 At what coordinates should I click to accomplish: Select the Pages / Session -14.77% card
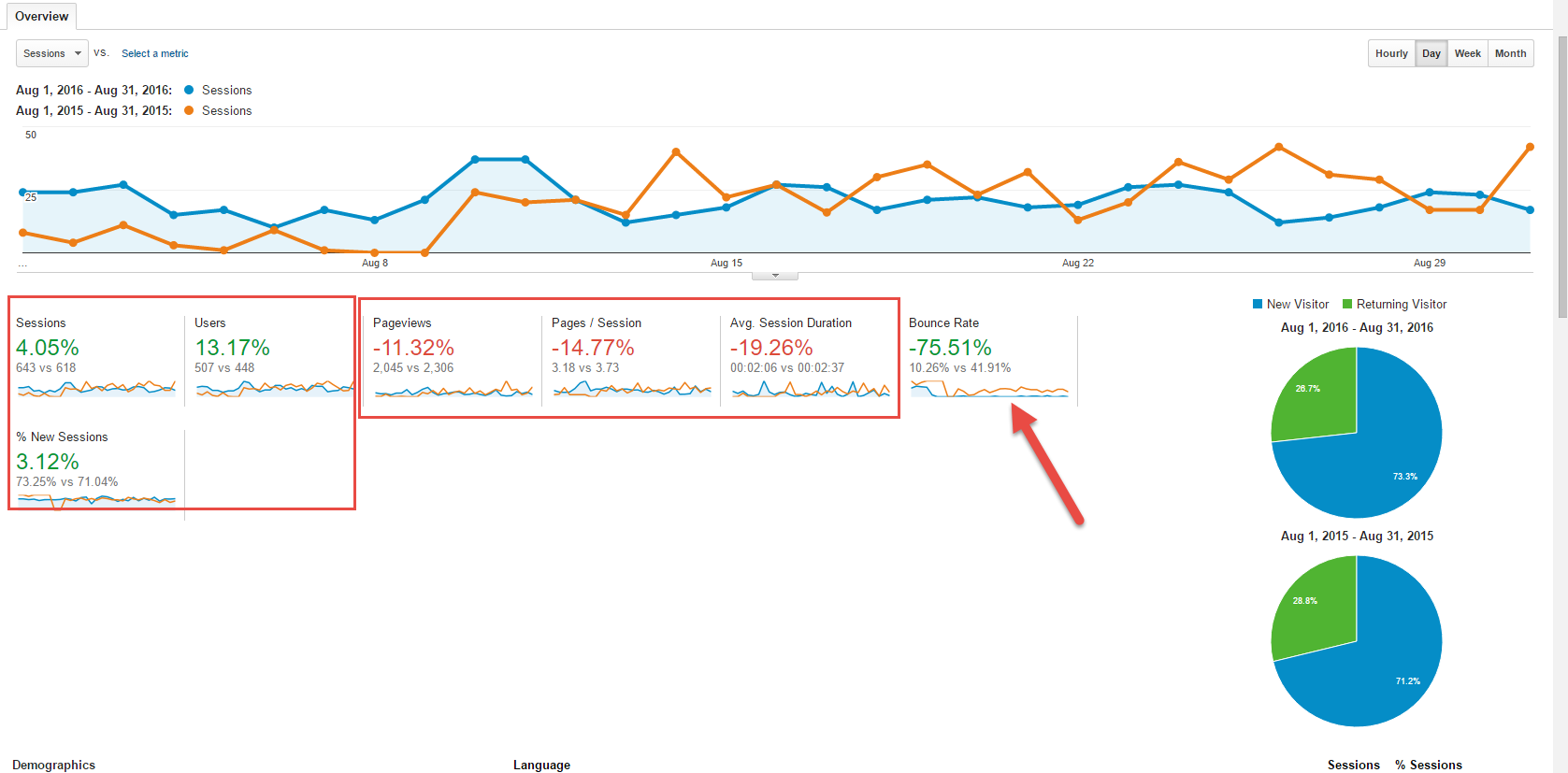pyautogui.click(x=632, y=360)
